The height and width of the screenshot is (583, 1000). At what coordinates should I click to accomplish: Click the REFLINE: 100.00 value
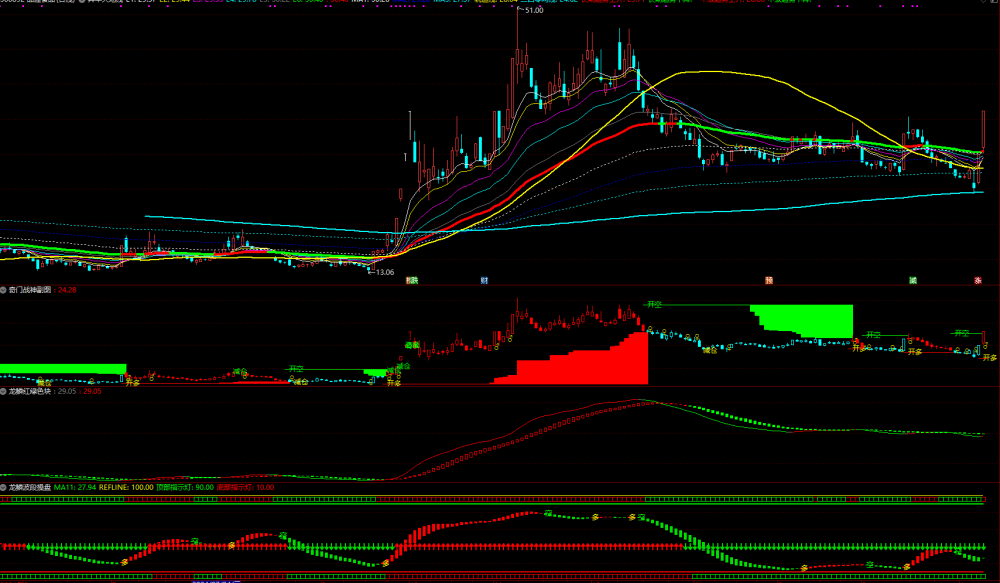(126, 487)
